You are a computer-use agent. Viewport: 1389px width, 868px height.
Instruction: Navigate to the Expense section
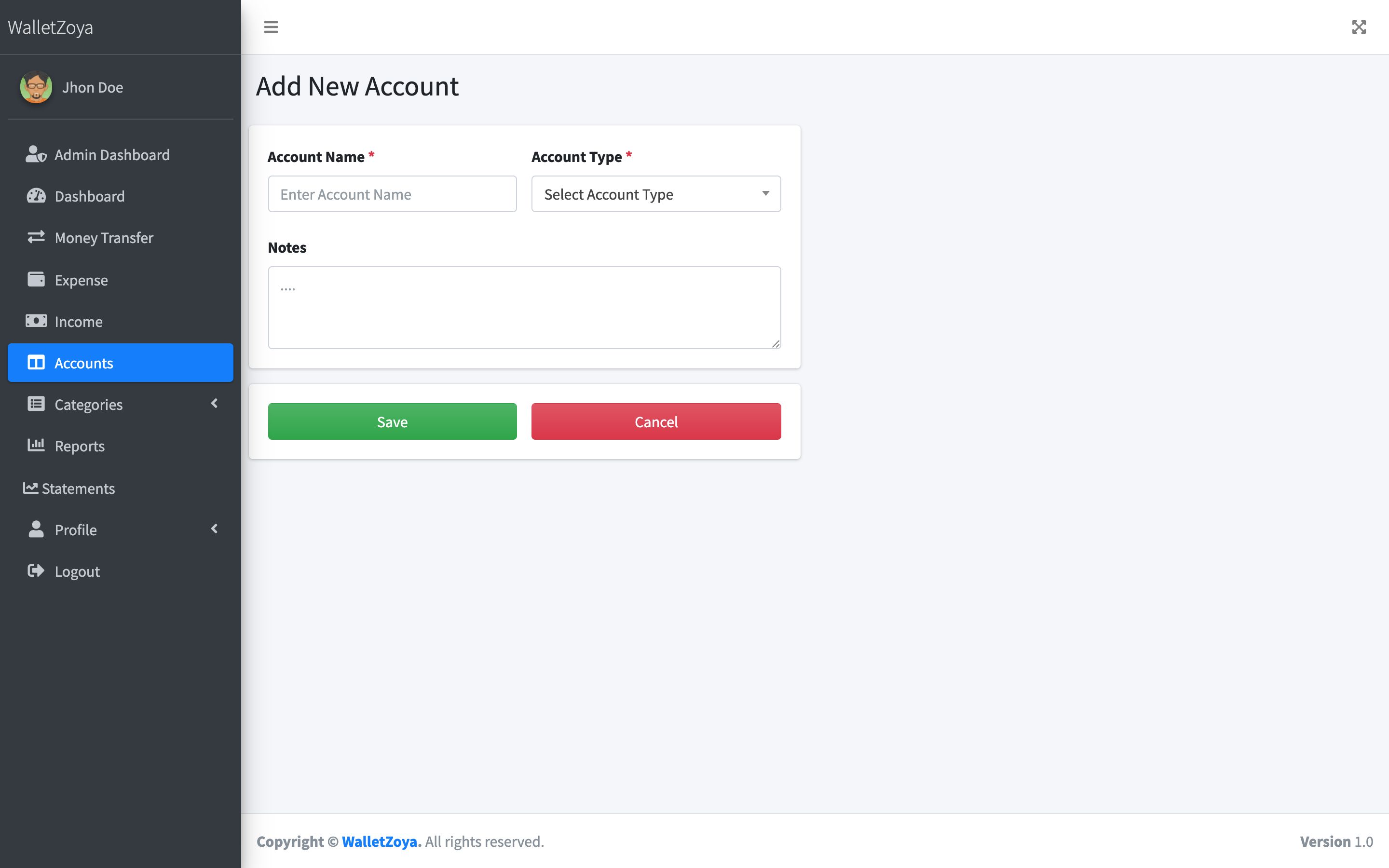(x=121, y=280)
